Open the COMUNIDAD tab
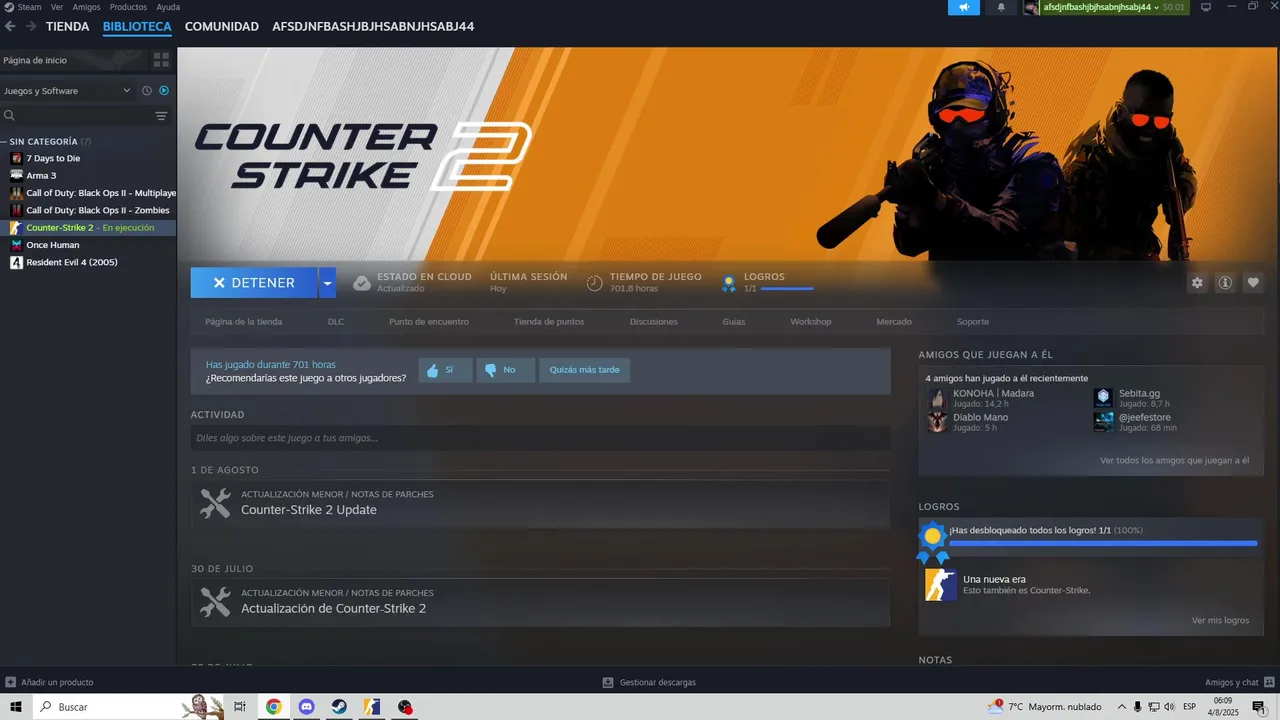 click(x=221, y=27)
